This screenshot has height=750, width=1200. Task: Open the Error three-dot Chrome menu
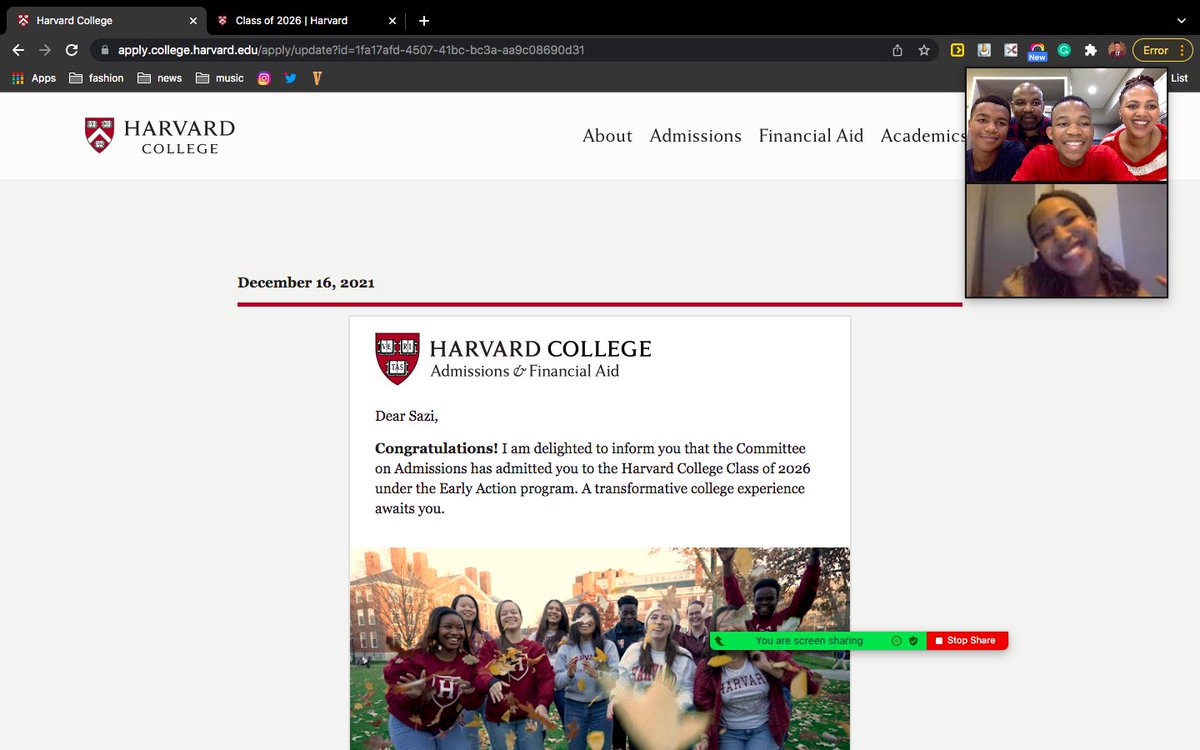[x=1162, y=50]
